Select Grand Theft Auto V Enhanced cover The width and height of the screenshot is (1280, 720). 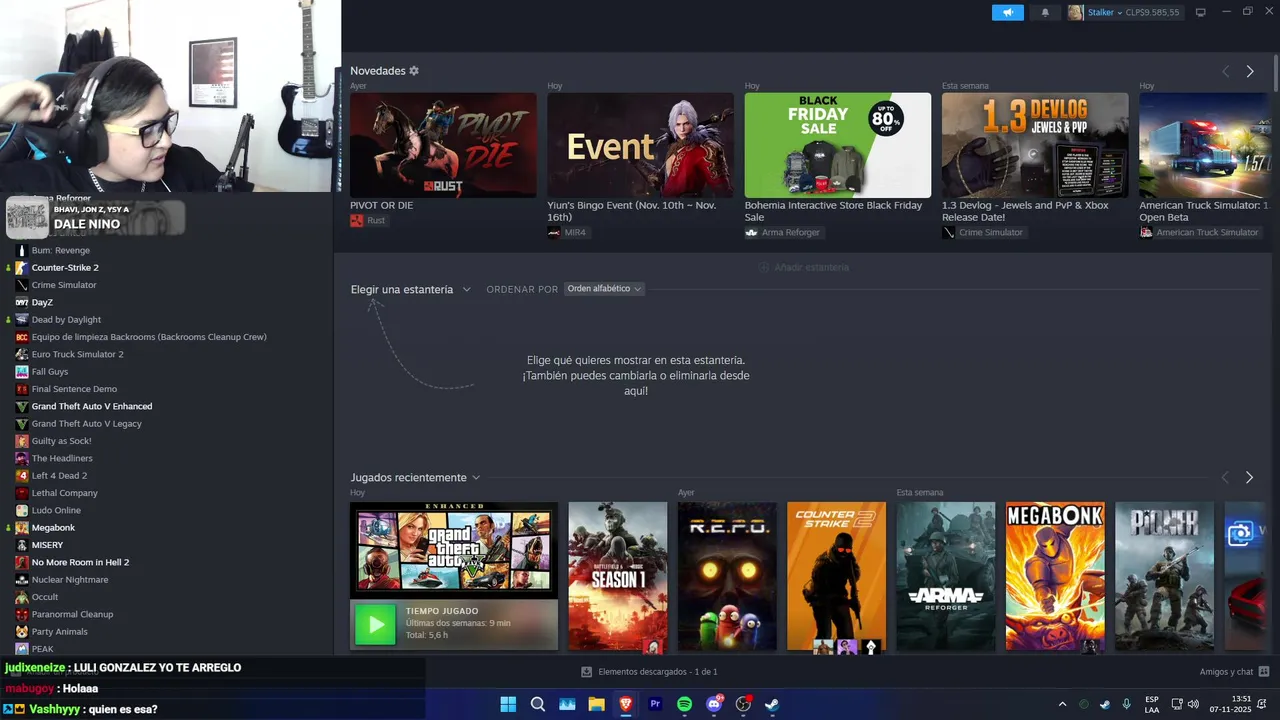point(454,550)
